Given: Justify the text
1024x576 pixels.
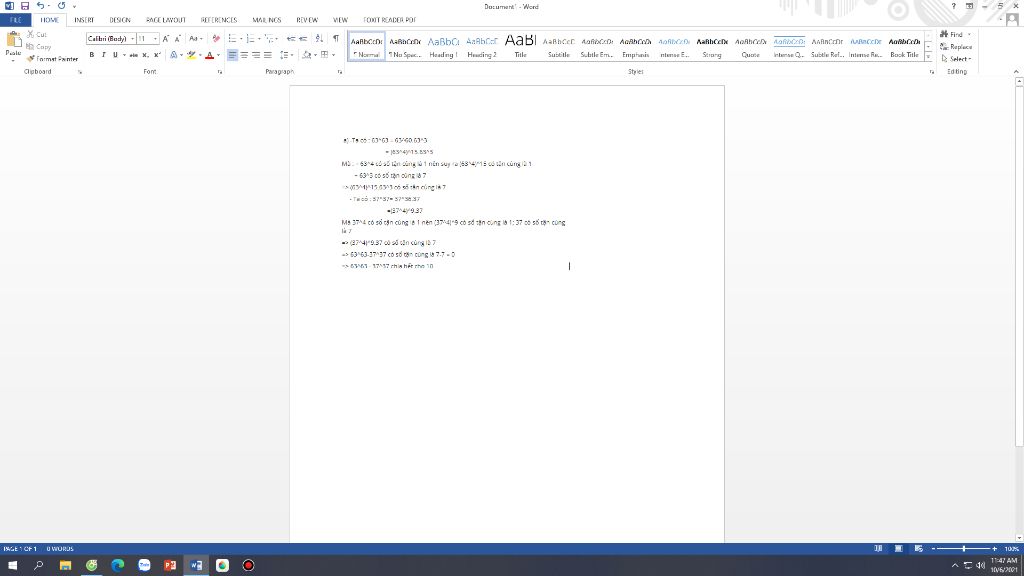Looking at the screenshot, I should click(268, 55).
